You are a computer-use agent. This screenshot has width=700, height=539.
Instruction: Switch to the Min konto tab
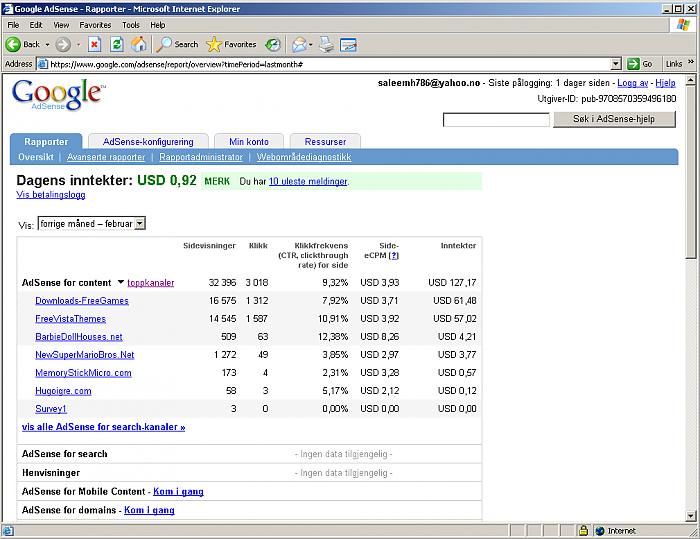point(249,142)
